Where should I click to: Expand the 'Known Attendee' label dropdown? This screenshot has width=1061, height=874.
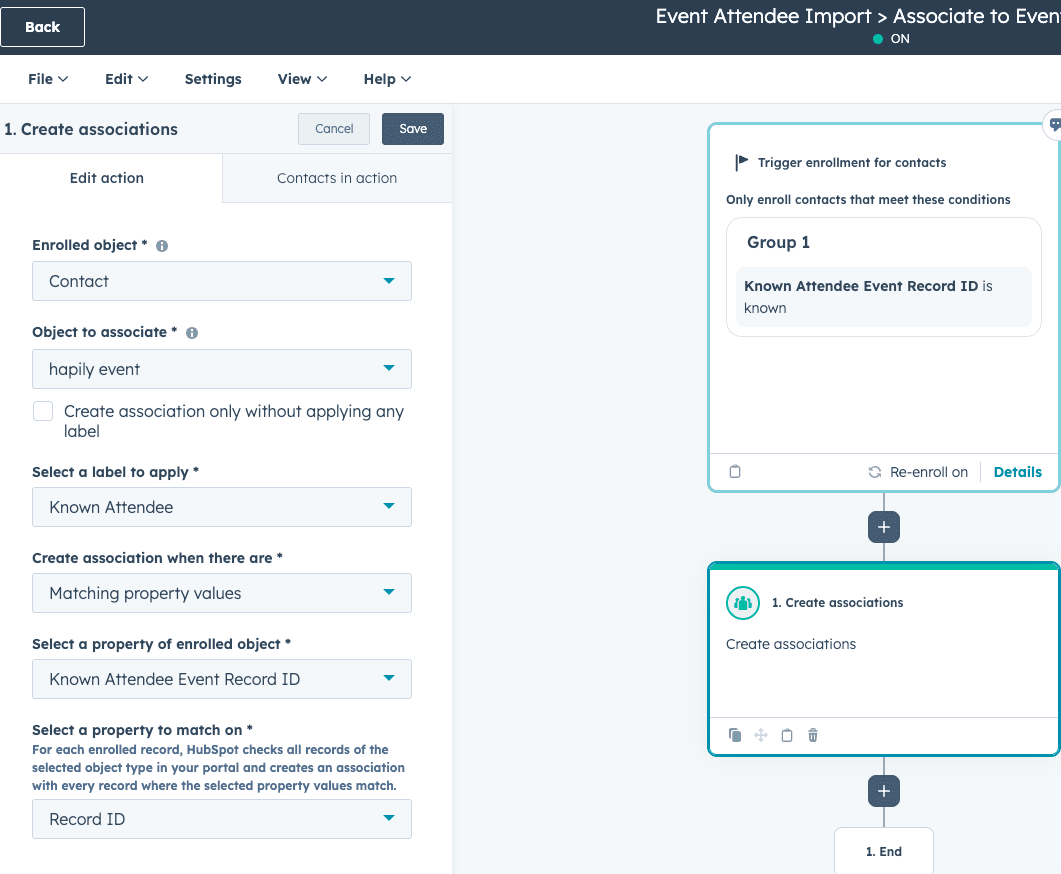point(222,507)
